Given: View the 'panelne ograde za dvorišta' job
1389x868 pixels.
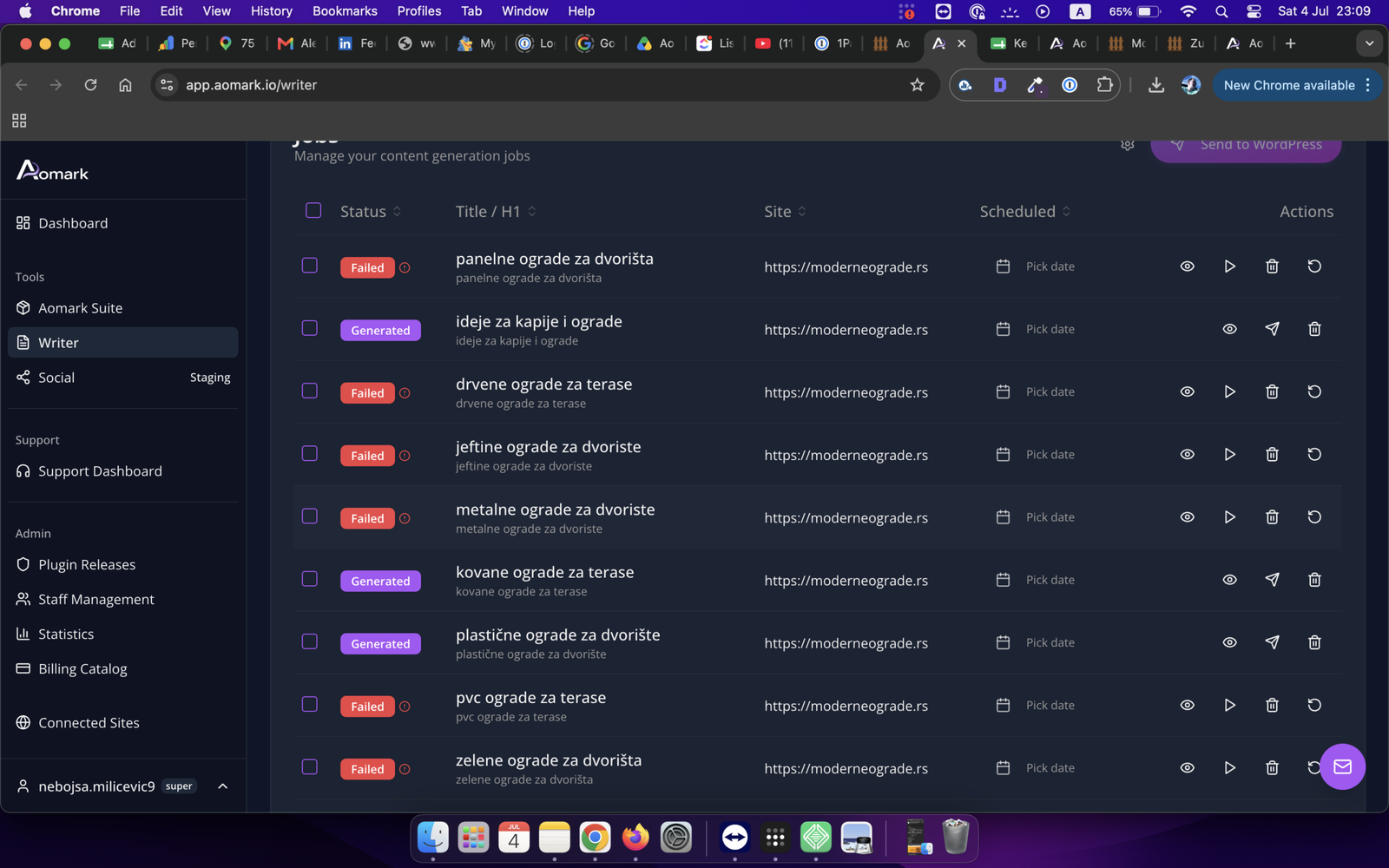Looking at the screenshot, I should point(1187,266).
